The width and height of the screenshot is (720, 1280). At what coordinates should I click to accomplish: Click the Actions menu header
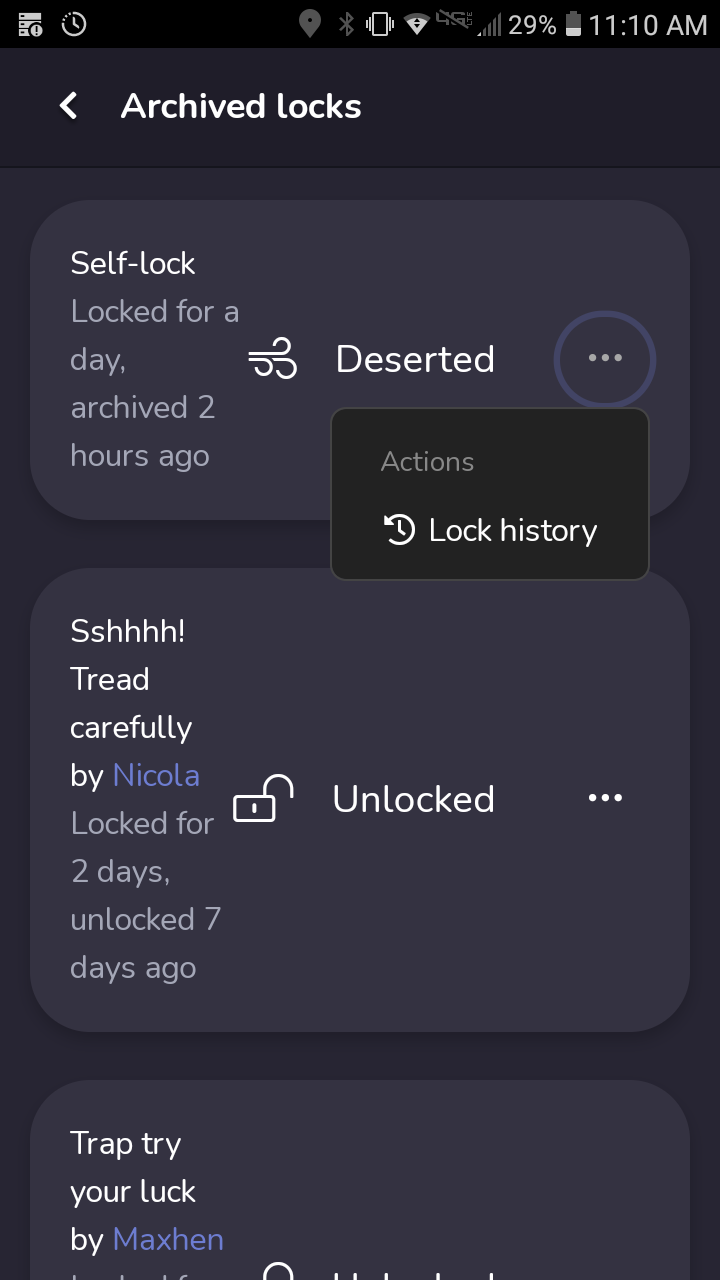coord(427,462)
